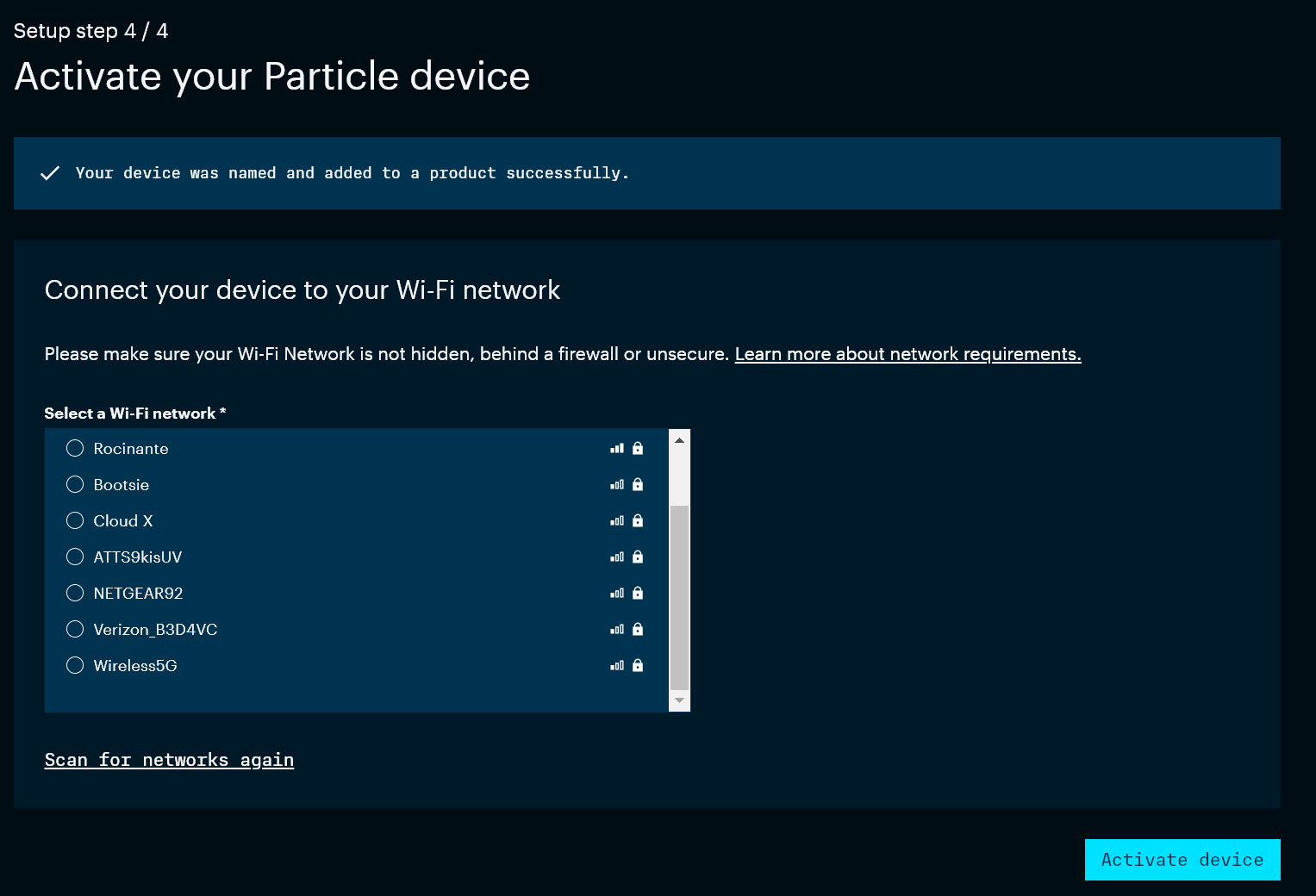Select the Cloud X radio option
The image size is (1316, 896).
(x=75, y=520)
